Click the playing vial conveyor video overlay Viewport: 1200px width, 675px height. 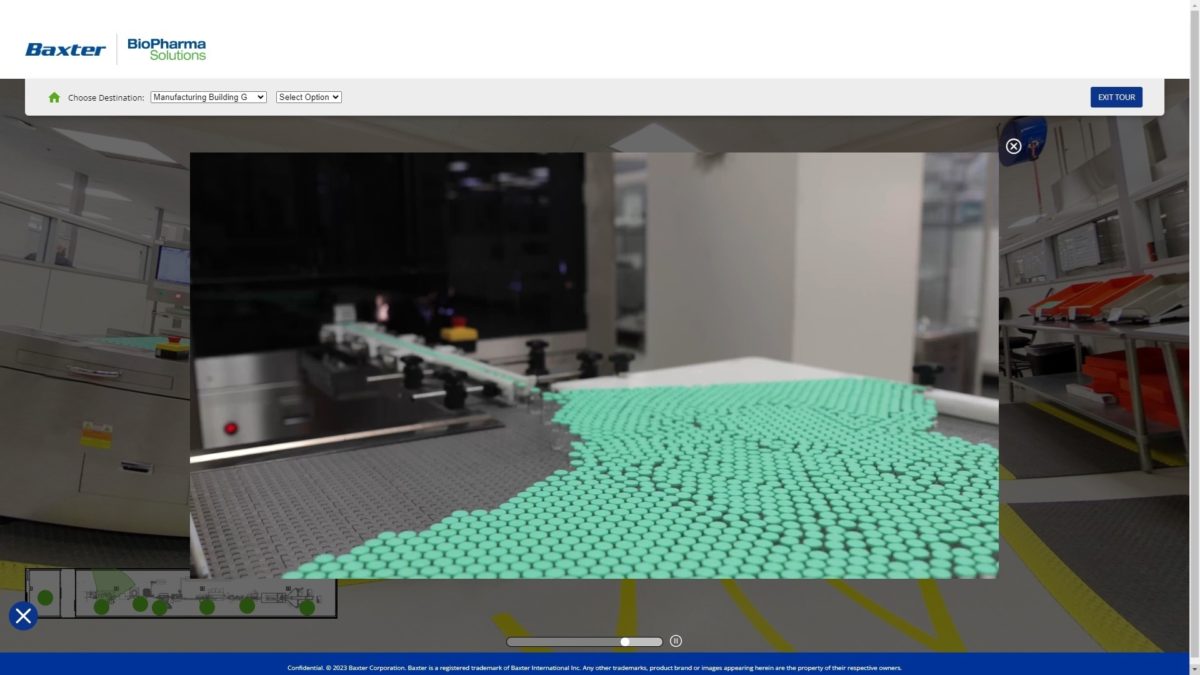click(594, 365)
